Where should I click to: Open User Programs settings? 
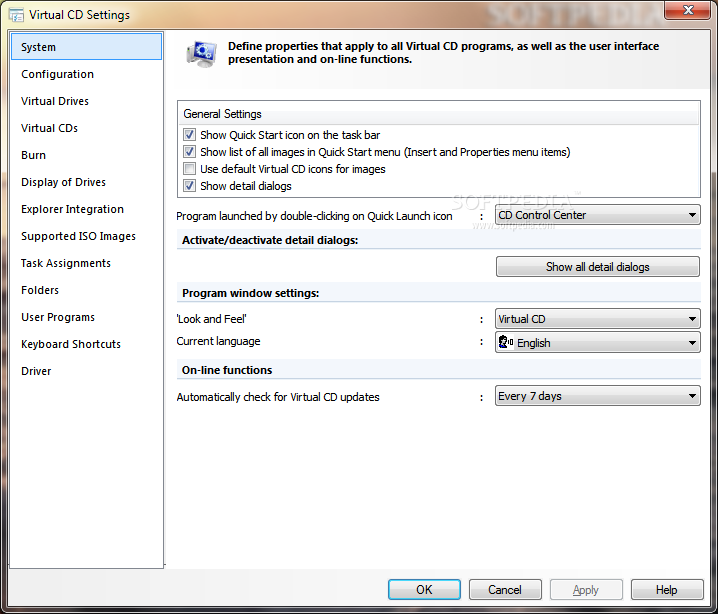pos(87,317)
